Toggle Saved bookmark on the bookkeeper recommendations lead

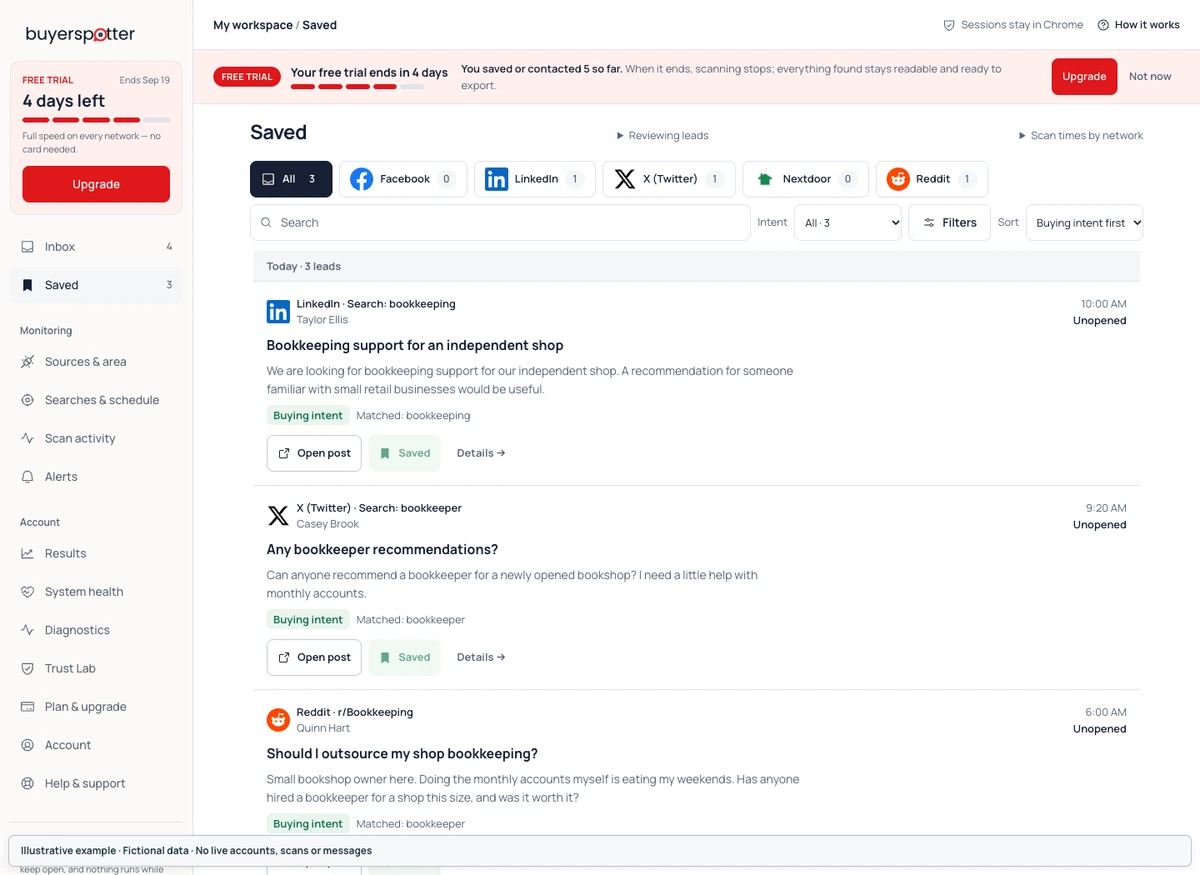(404, 657)
